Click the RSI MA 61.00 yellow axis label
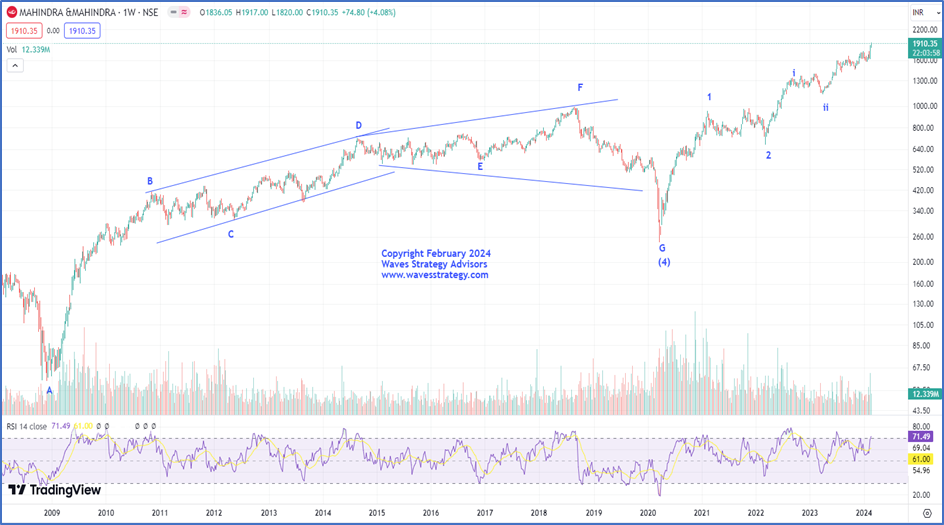 click(921, 459)
